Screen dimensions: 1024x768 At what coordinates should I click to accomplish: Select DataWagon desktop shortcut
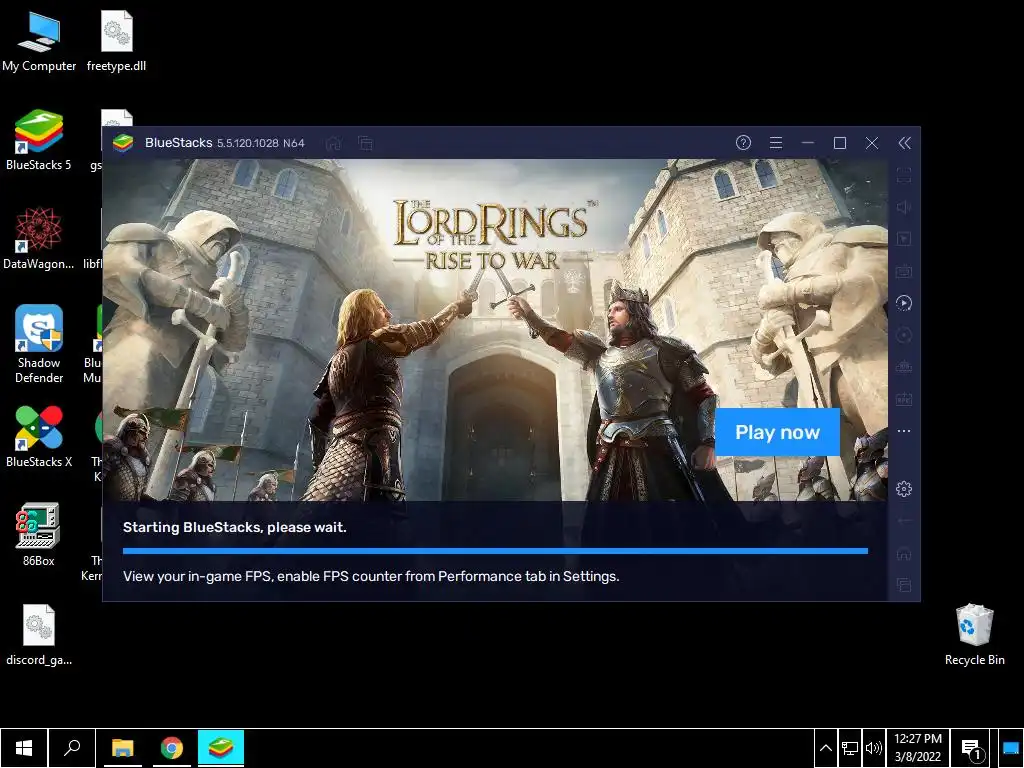[x=39, y=239]
